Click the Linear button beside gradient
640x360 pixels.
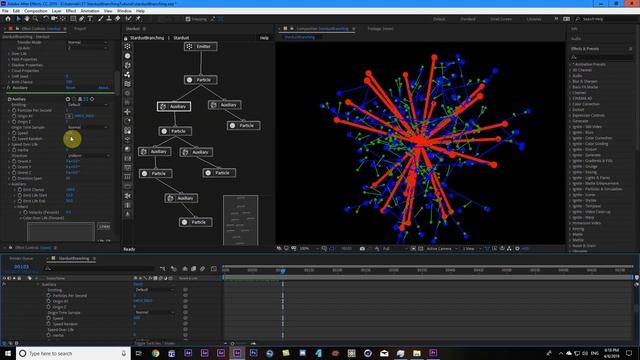coord(104,227)
